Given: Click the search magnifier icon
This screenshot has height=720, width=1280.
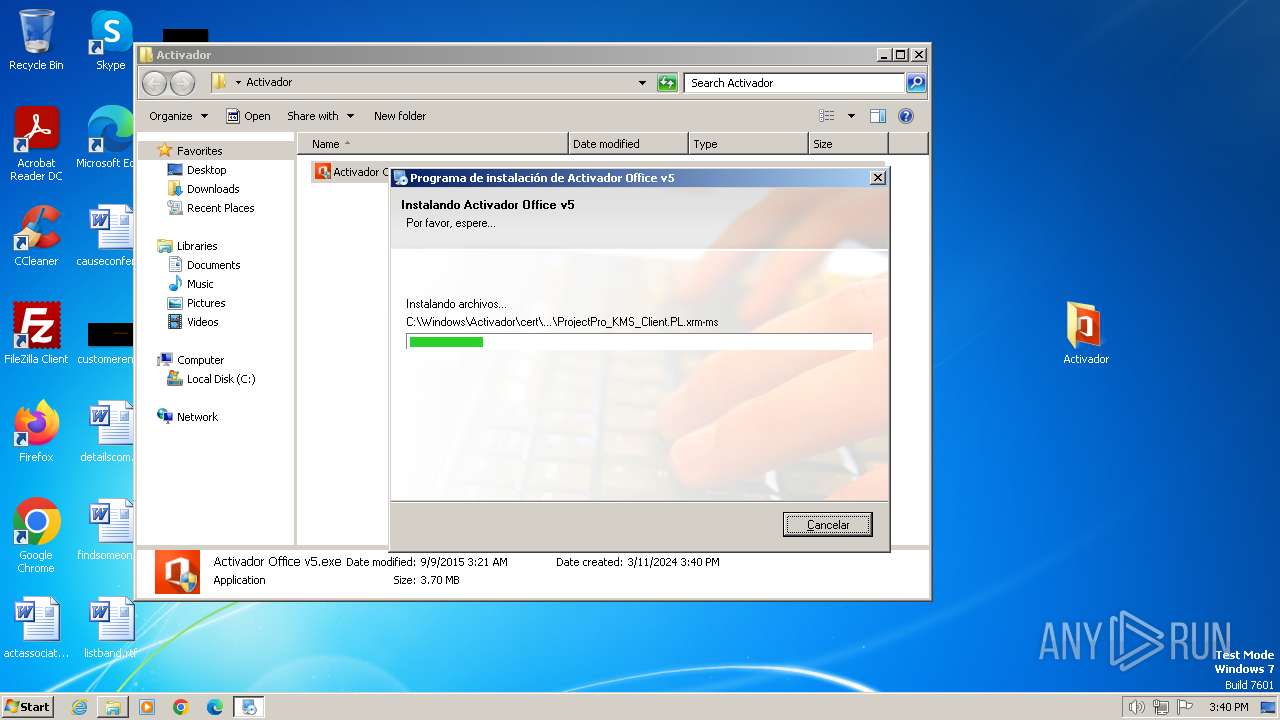Looking at the screenshot, I should click(916, 83).
